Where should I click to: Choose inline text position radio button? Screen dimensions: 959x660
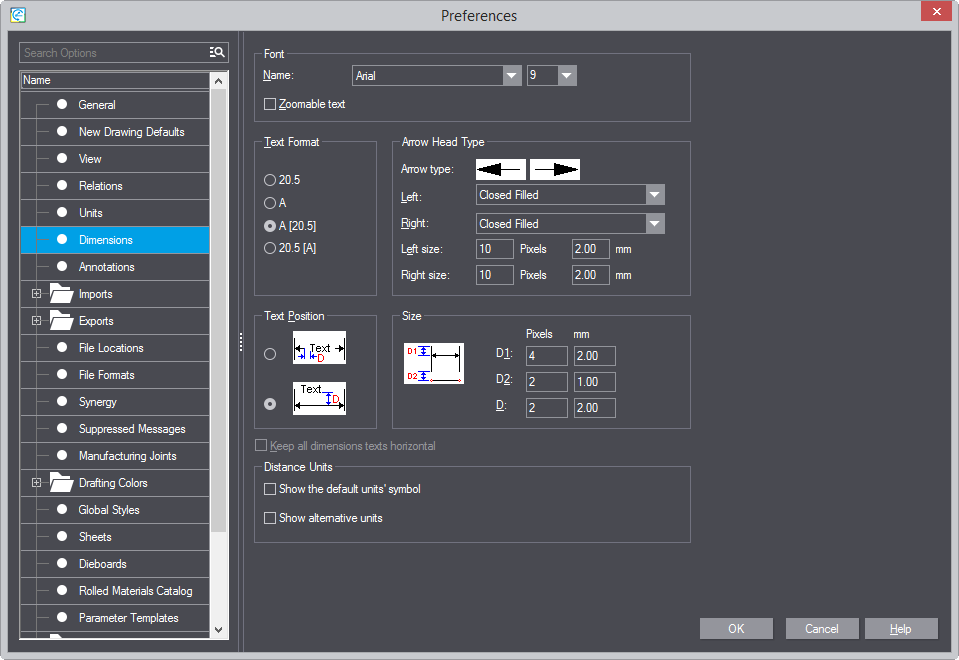[x=270, y=354]
